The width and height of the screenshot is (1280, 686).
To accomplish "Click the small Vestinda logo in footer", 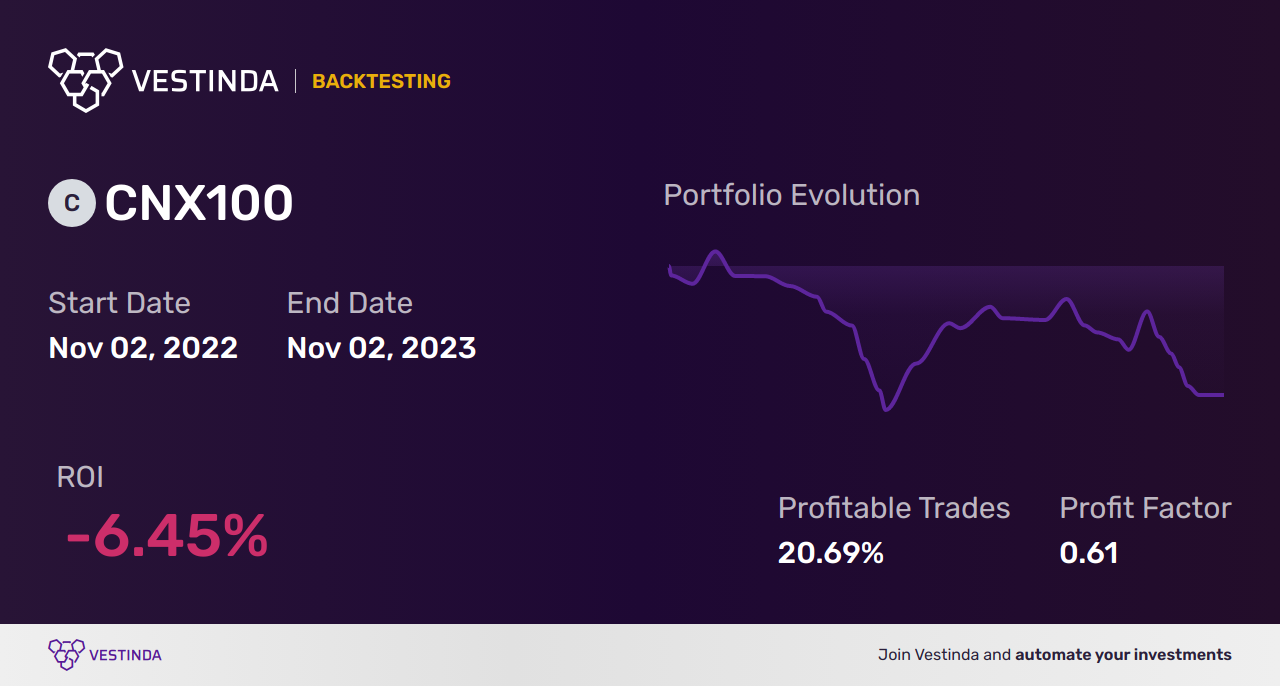I will [x=66, y=654].
